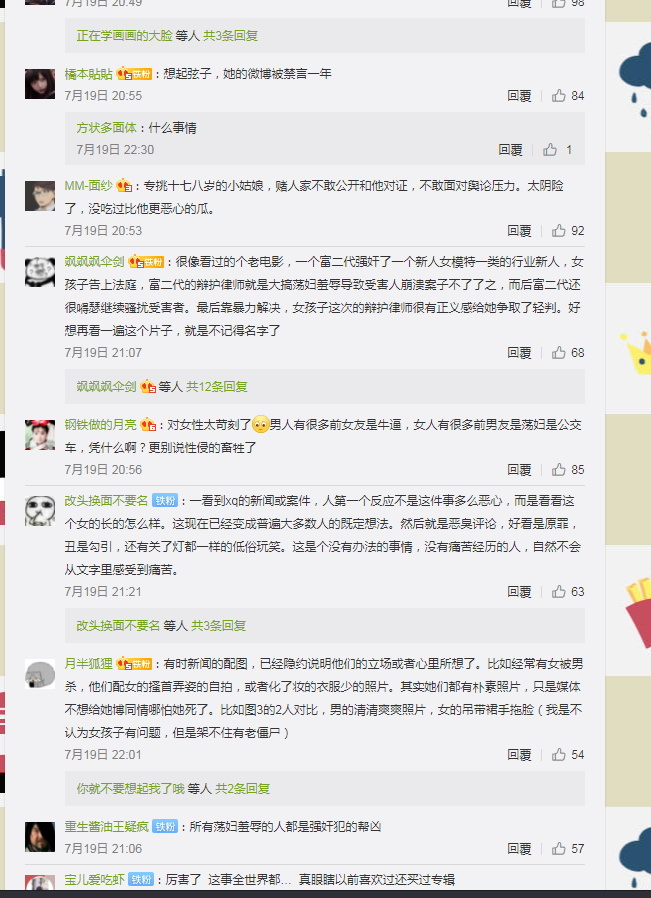The width and height of the screenshot is (651, 898).
Task: Like the comment by 橘本贴贴
Action: click(559, 96)
